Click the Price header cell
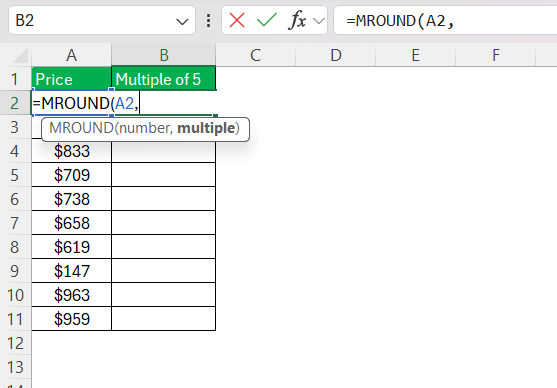This screenshot has width=557, height=388. coord(71,79)
